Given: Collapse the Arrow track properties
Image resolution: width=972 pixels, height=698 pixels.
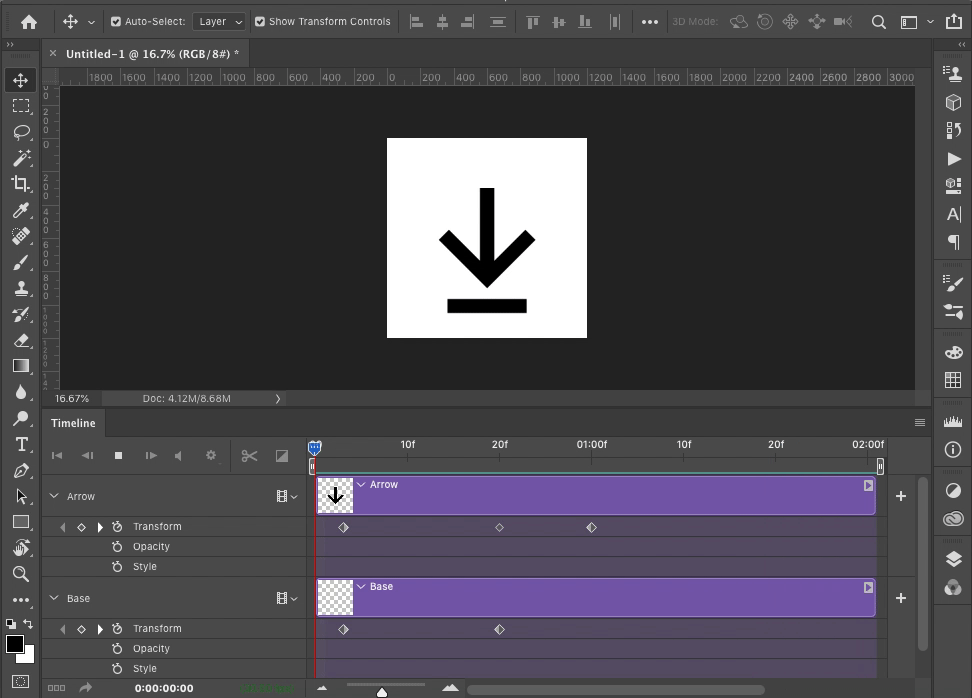Looking at the screenshot, I should coord(54,495).
